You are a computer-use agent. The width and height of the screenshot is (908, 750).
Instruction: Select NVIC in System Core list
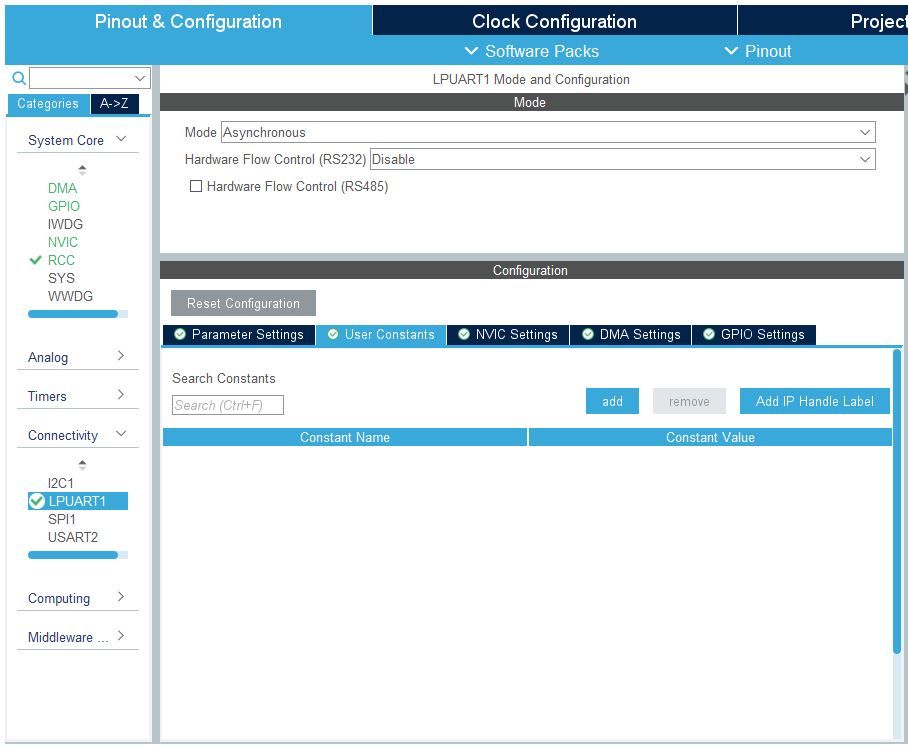point(63,242)
